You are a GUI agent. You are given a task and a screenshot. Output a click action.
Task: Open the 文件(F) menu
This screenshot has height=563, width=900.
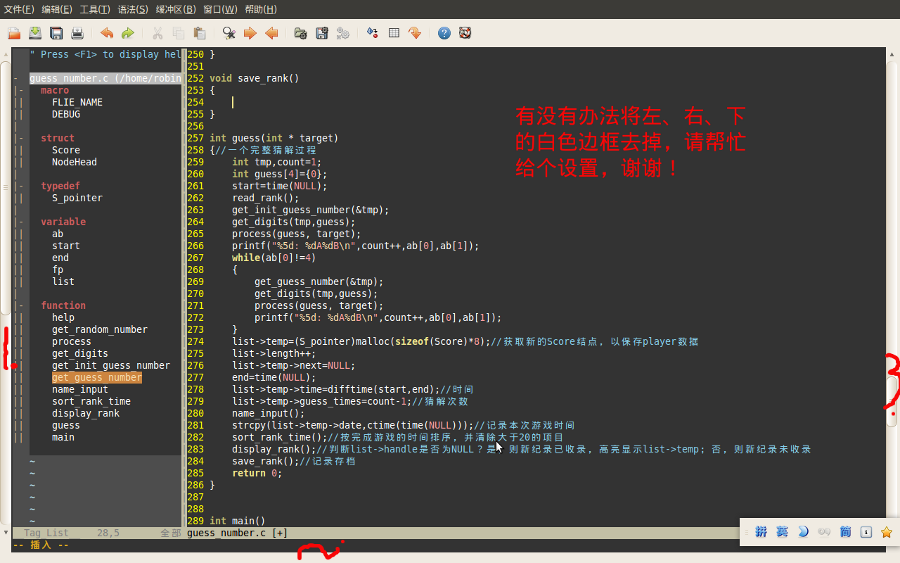click(19, 9)
